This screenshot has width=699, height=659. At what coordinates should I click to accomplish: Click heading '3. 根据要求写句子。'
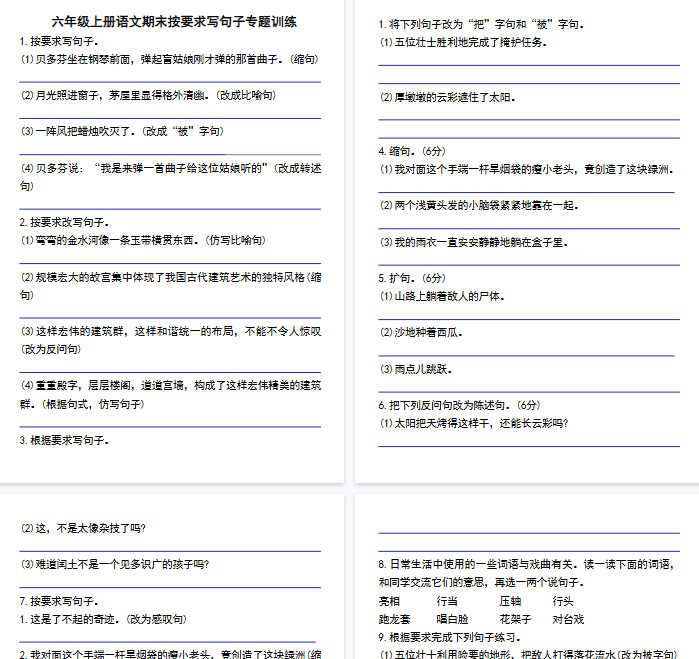pyautogui.click(x=64, y=441)
